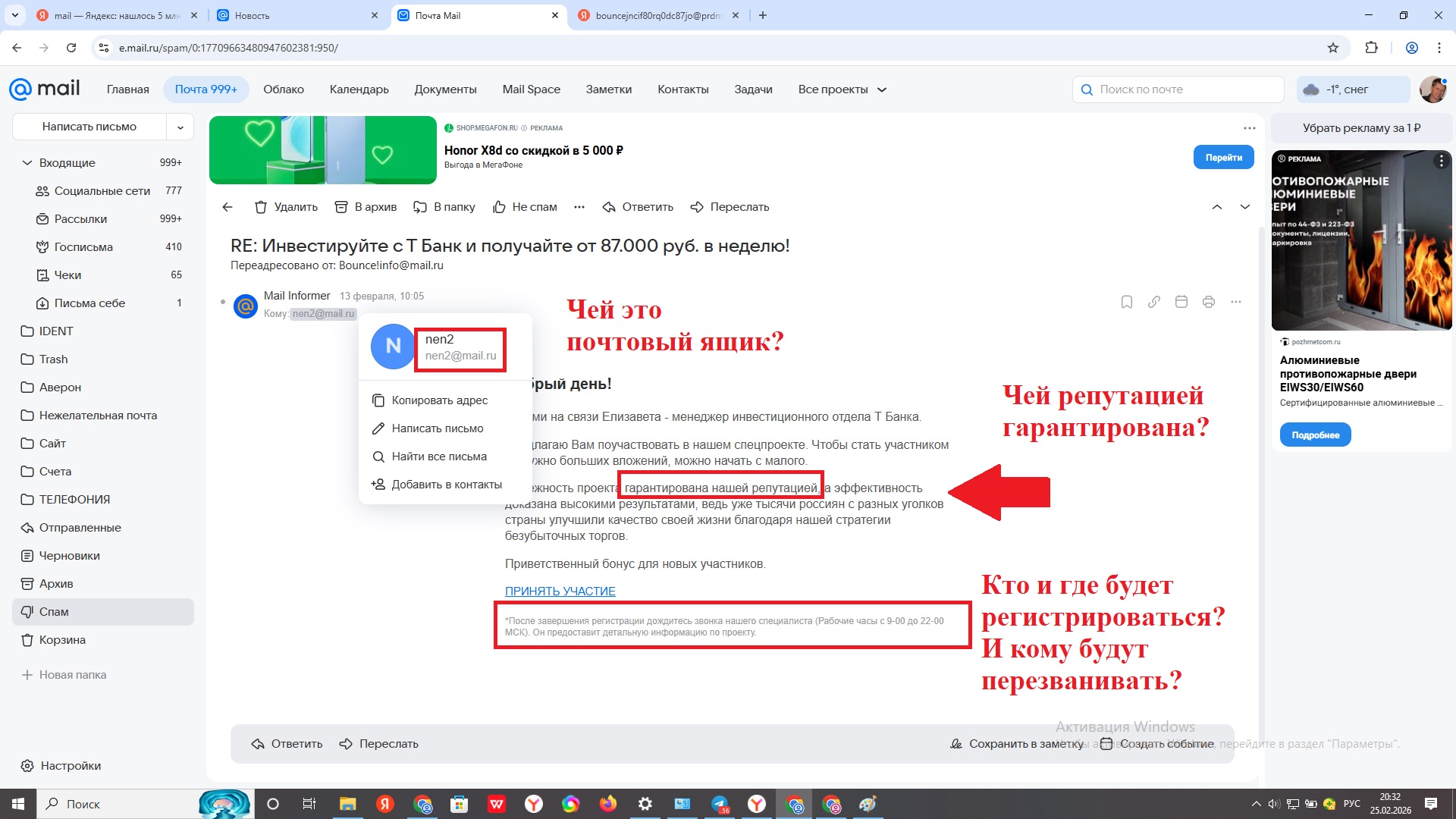This screenshot has height=819, width=1456.
Task: Open the Облако tab in the top navigation
Action: (284, 89)
